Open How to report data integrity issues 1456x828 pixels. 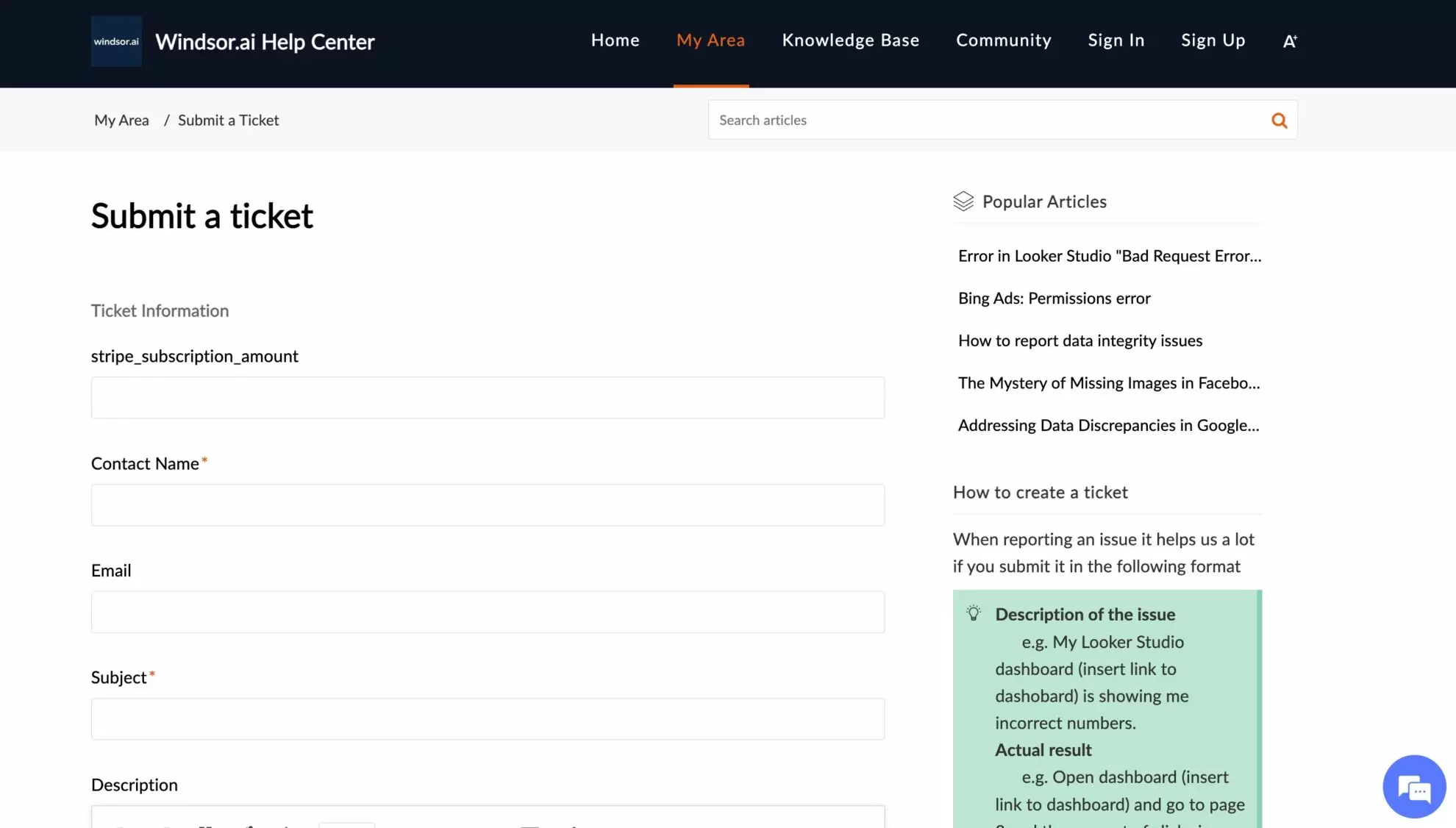pos(1079,340)
